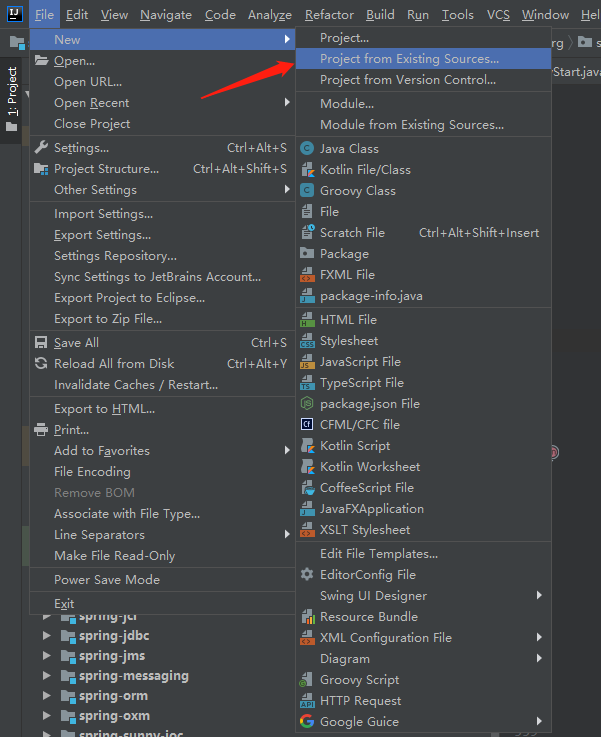Expand the spring-messaging module tree node
This screenshot has height=737, width=601.
point(47,675)
